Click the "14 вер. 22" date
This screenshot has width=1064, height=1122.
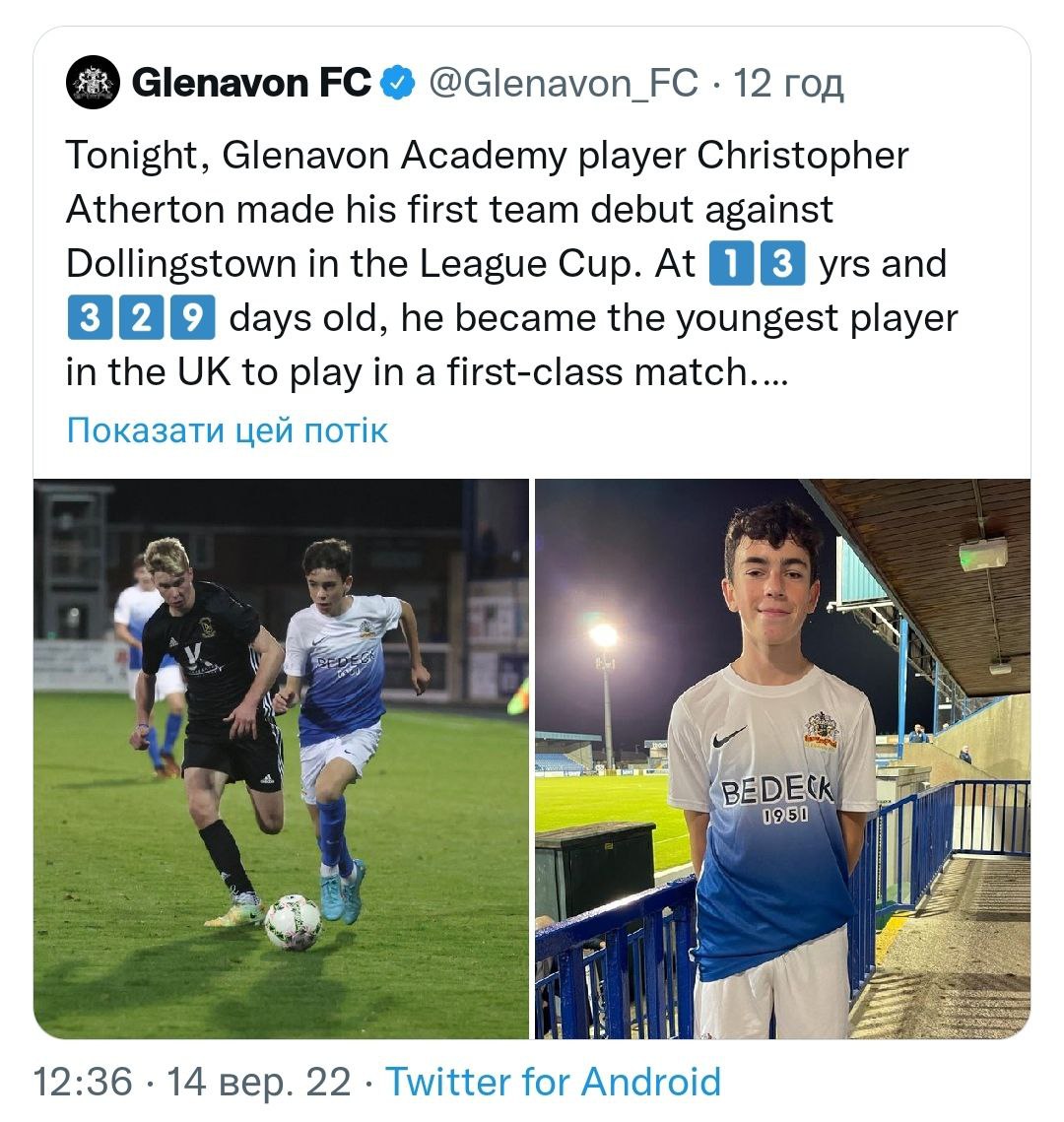pos(259,1082)
